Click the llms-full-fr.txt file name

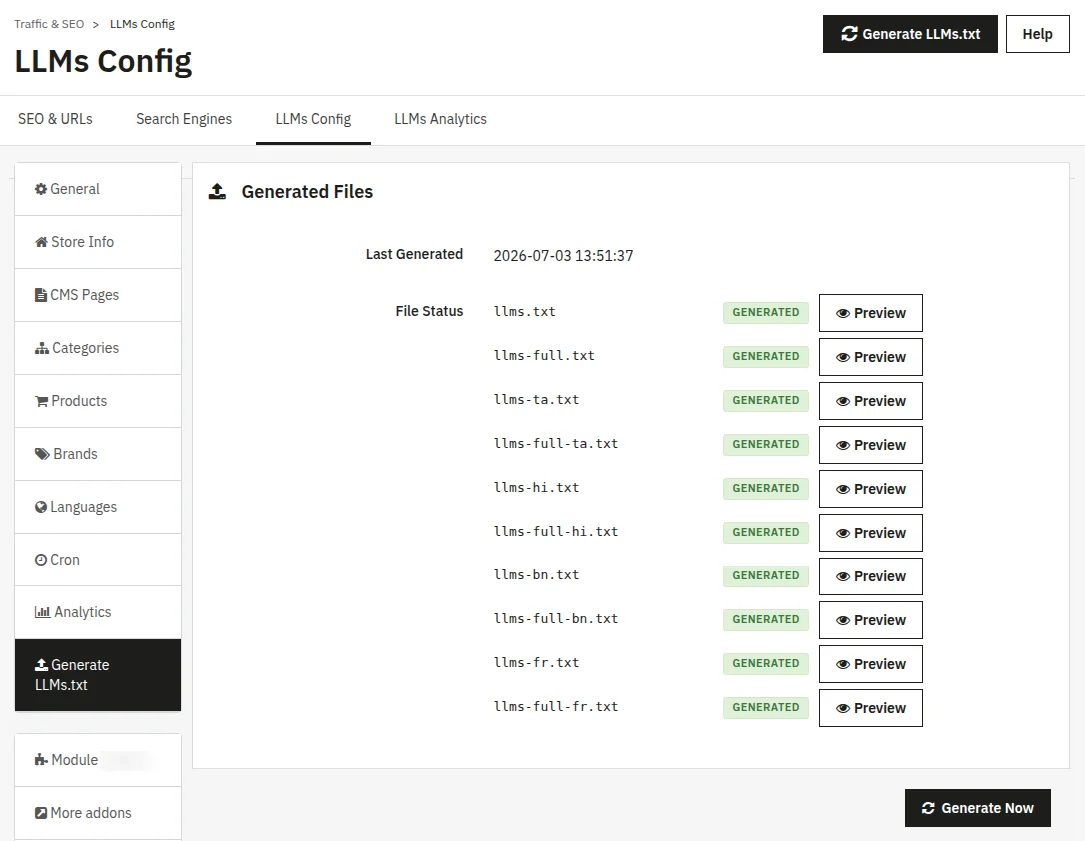[x=556, y=707]
